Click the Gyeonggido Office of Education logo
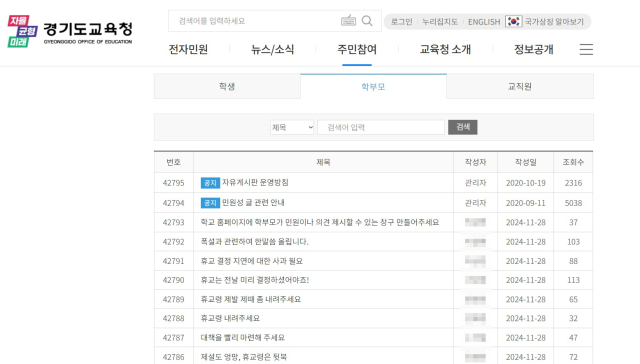The width and height of the screenshot is (640, 364). pos(70,31)
